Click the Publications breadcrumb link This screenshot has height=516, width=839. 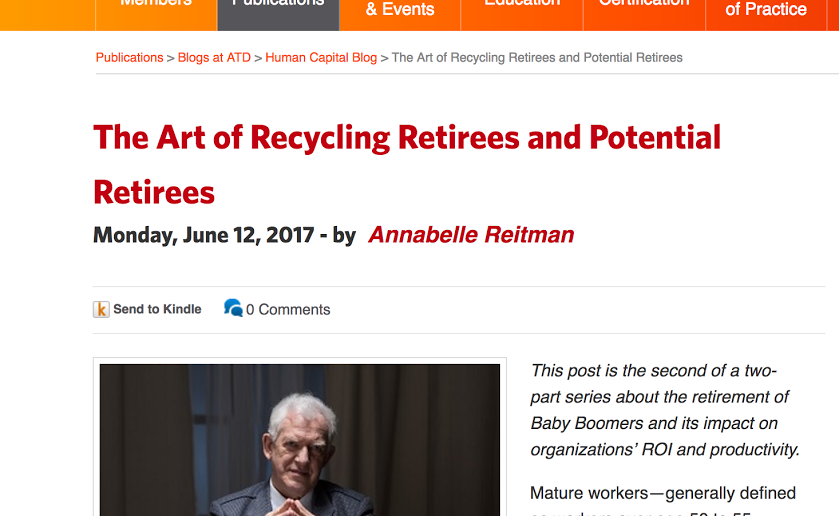[129, 58]
